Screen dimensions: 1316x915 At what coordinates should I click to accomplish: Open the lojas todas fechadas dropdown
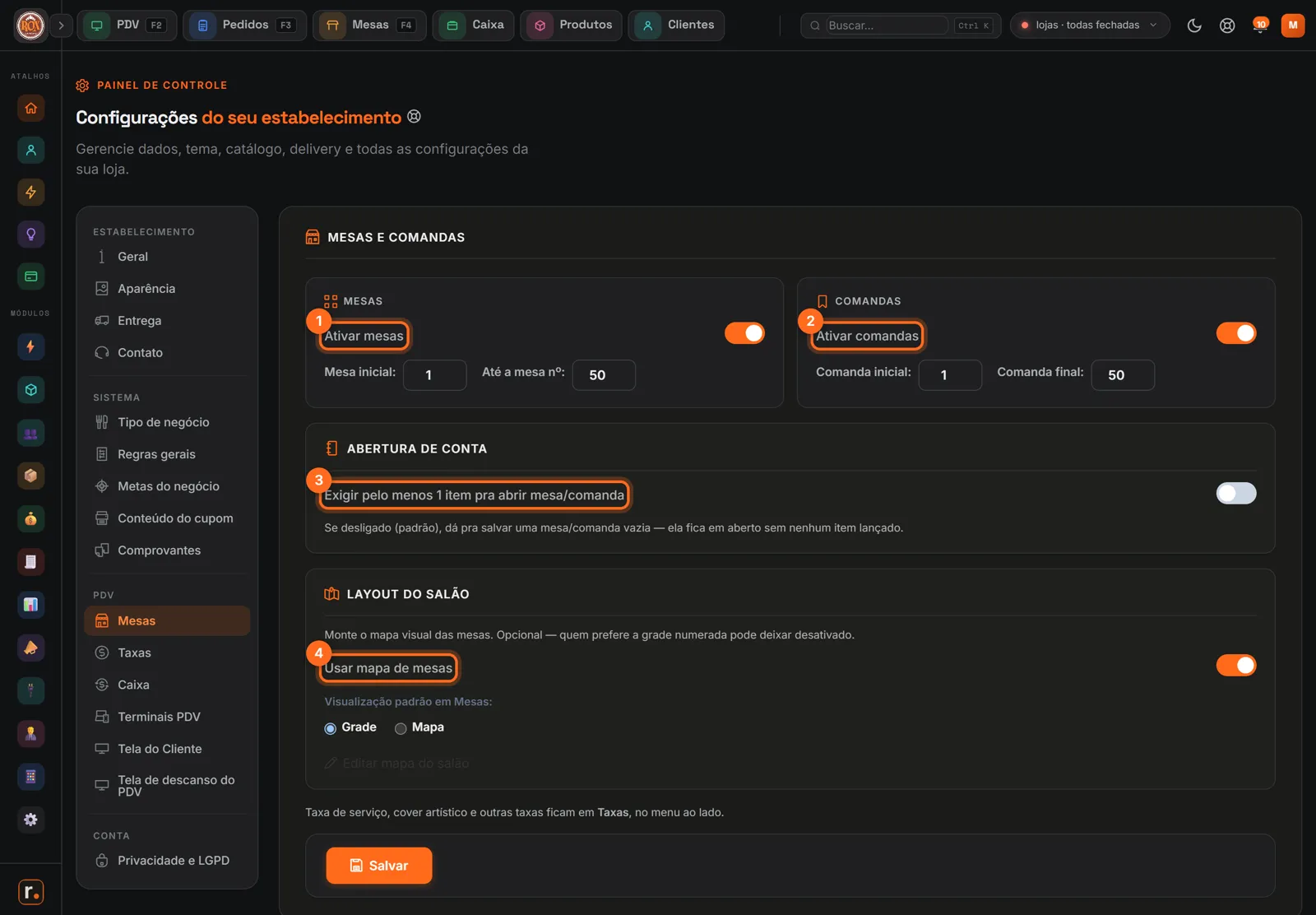point(1090,26)
